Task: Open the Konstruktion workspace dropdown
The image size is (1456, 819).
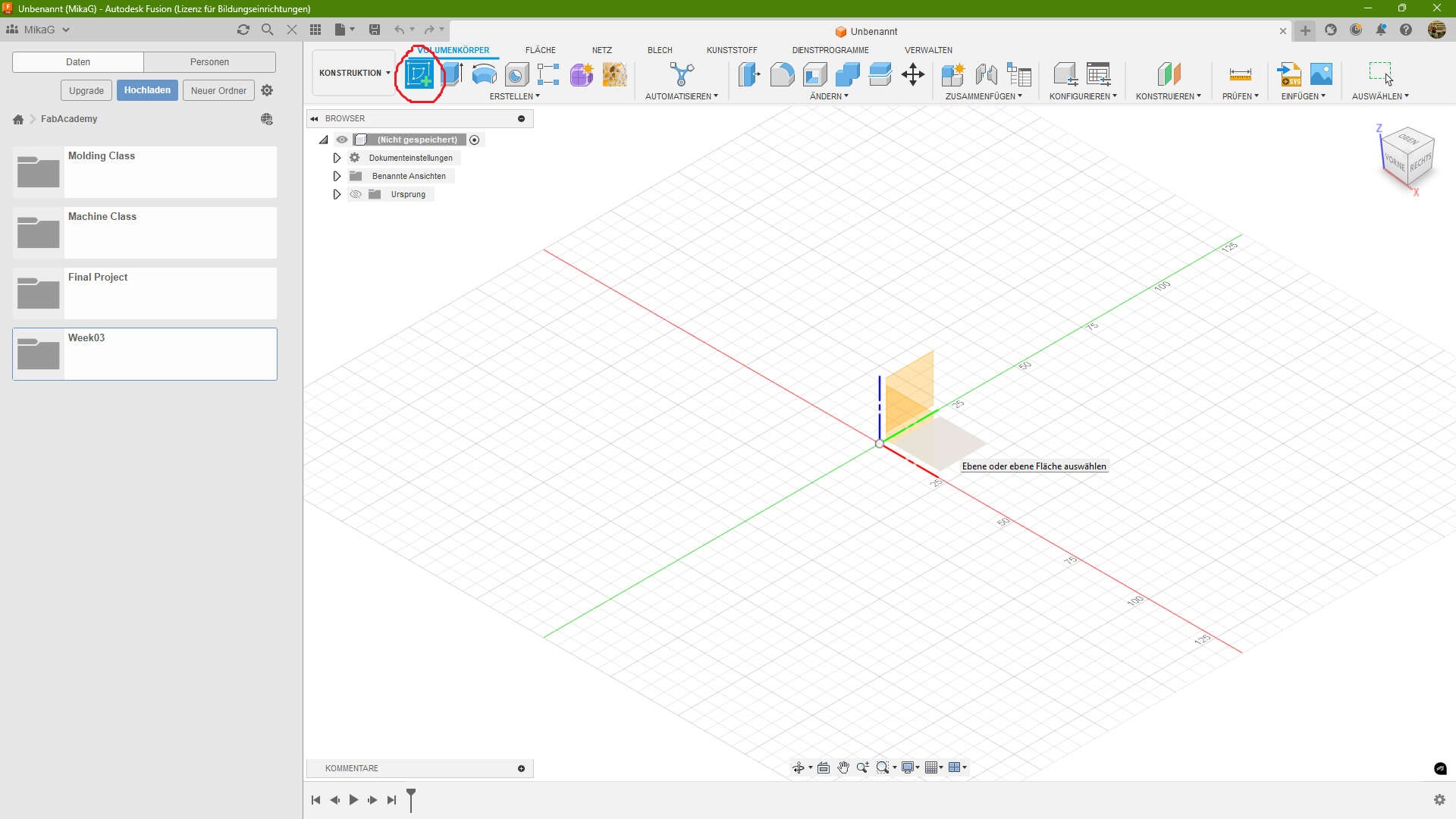Action: click(354, 73)
